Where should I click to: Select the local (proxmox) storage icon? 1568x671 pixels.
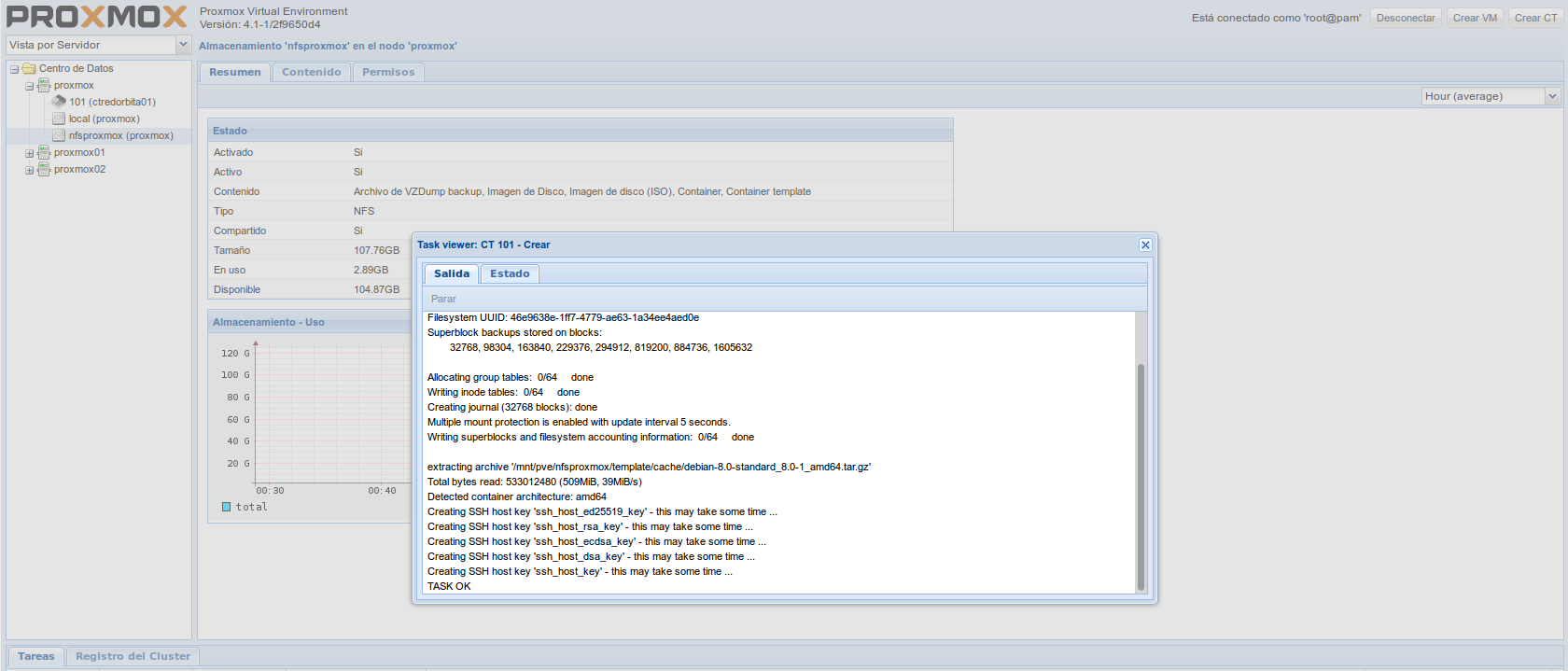click(59, 119)
